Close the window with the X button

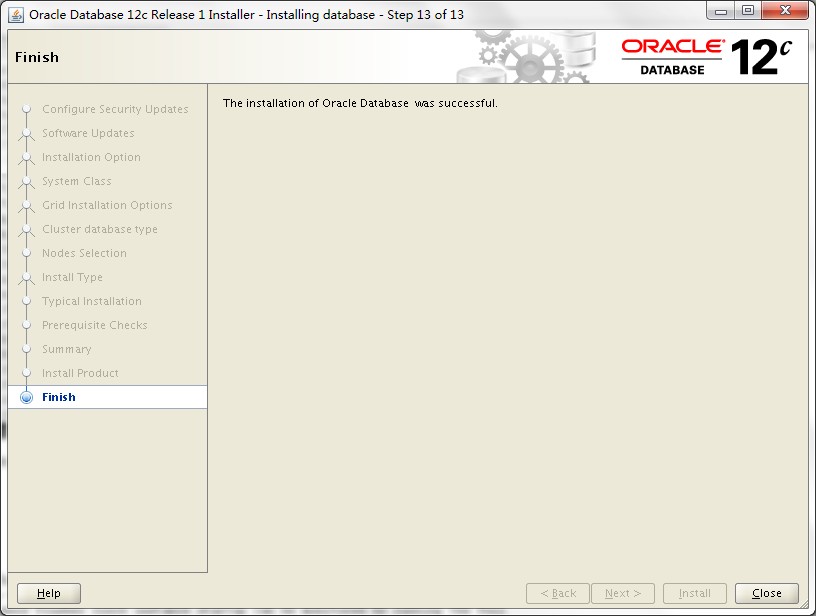click(x=785, y=11)
